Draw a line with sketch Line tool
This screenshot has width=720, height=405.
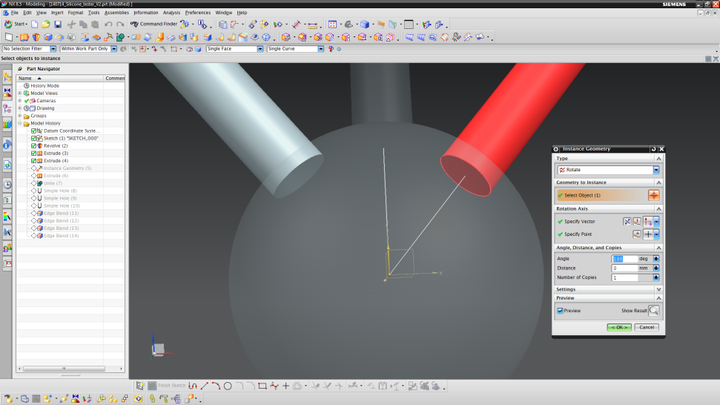tap(204, 386)
